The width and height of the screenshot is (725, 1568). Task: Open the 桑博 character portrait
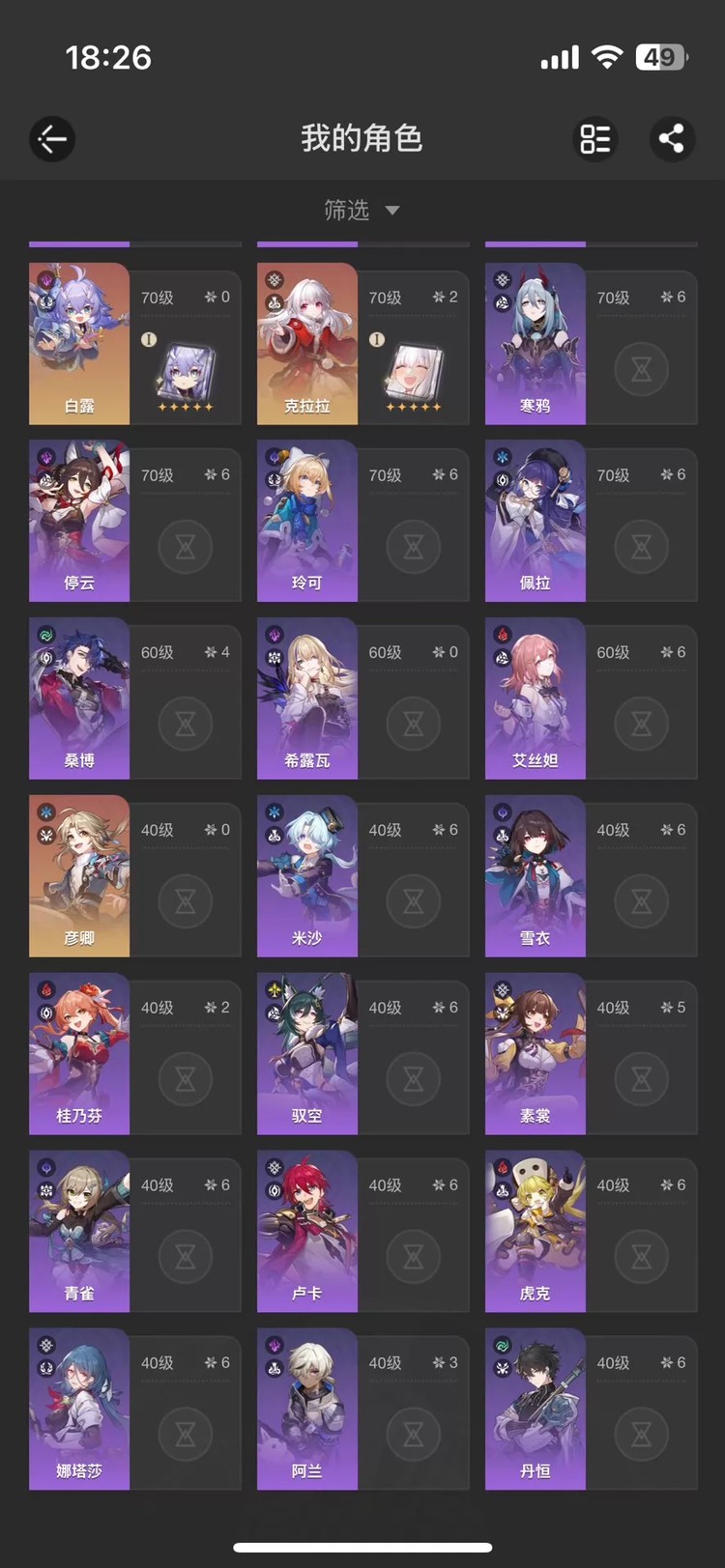79,698
